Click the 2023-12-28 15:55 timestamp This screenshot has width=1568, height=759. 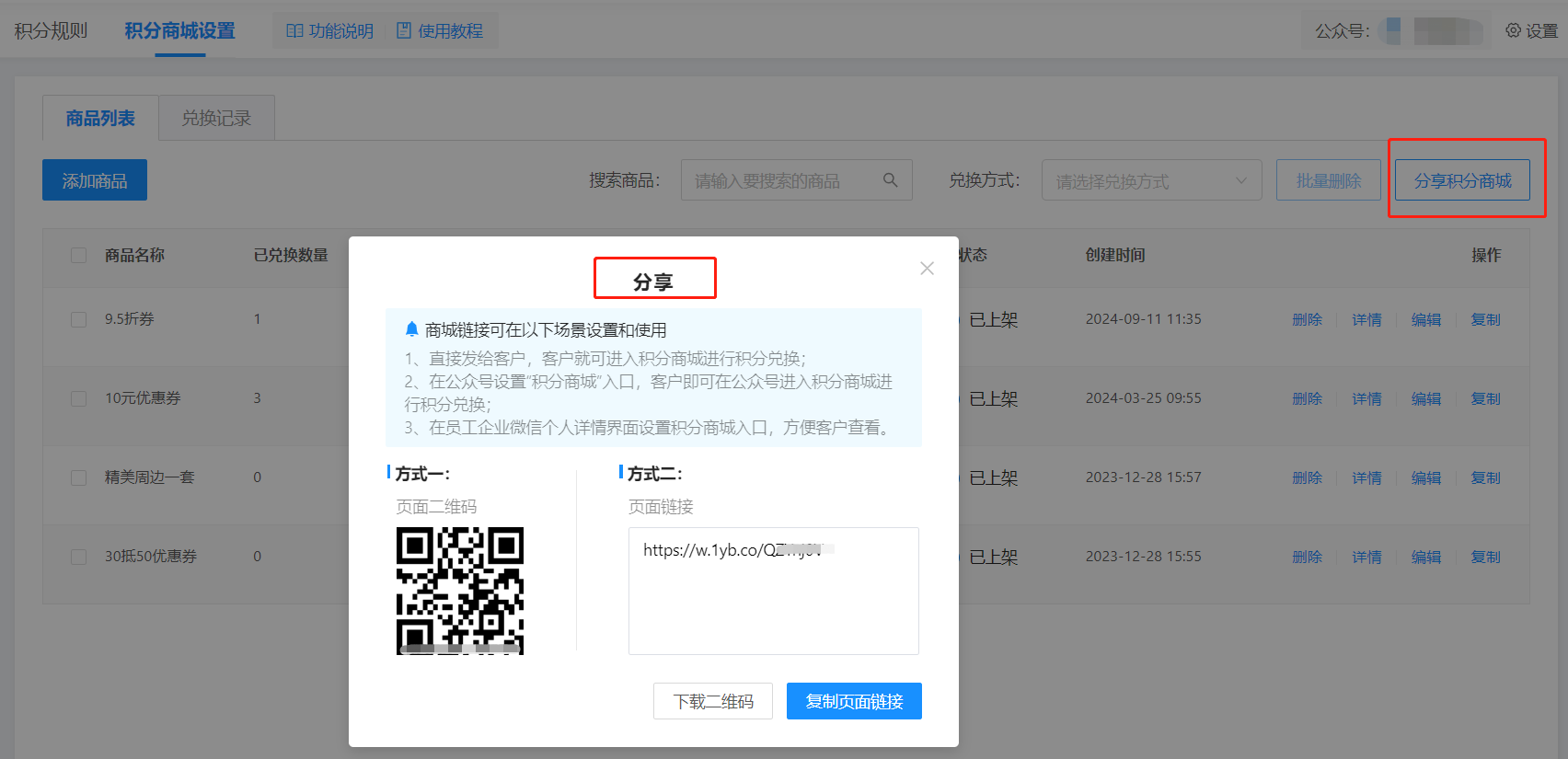pyautogui.click(x=1143, y=557)
